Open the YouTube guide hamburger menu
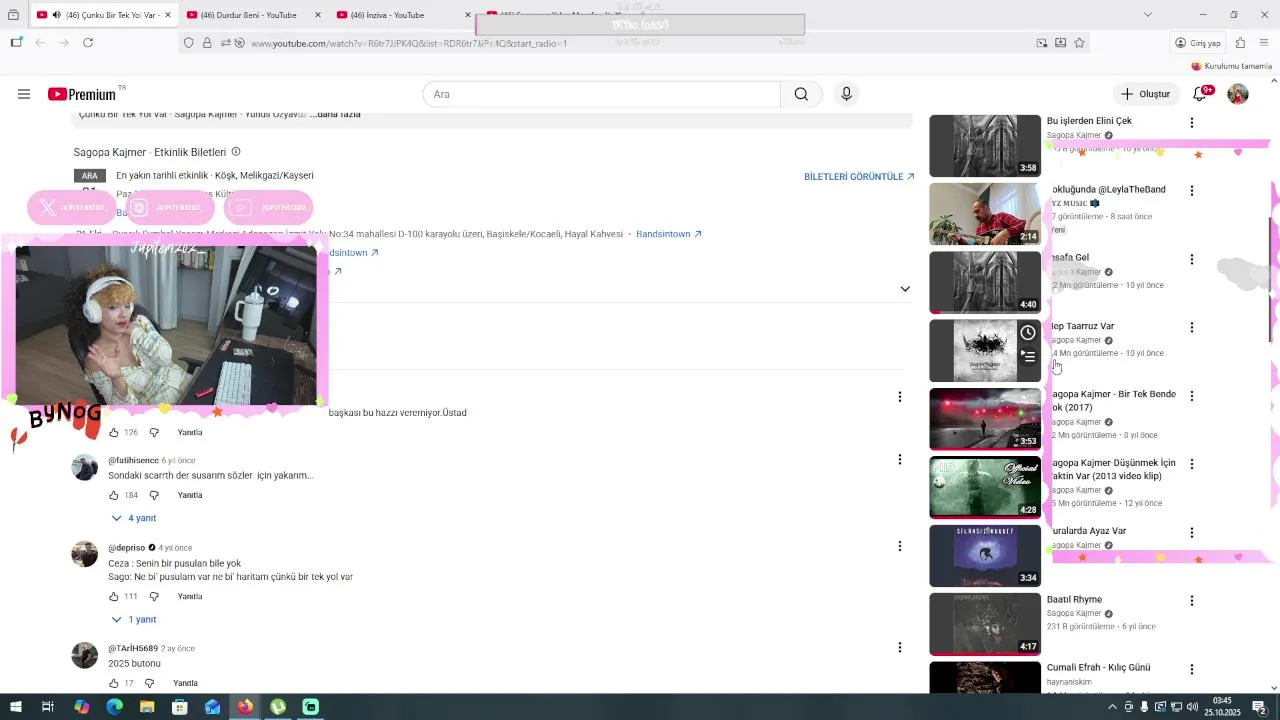Image resolution: width=1280 pixels, height=720 pixels. click(x=24, y=94)
